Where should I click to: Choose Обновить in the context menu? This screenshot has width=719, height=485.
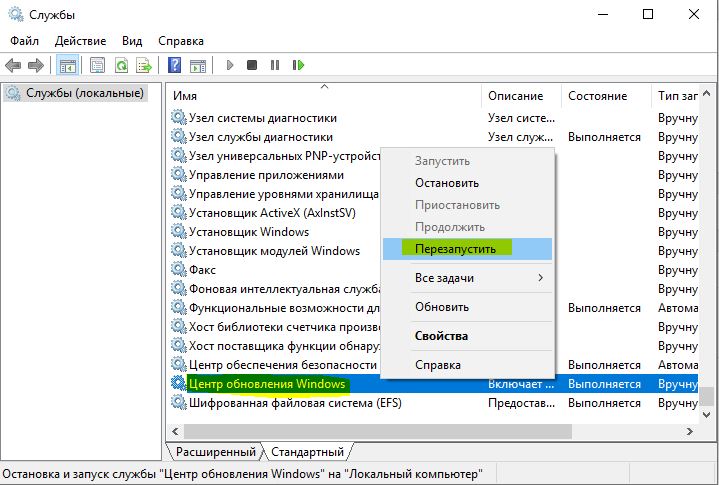(467, 307)
